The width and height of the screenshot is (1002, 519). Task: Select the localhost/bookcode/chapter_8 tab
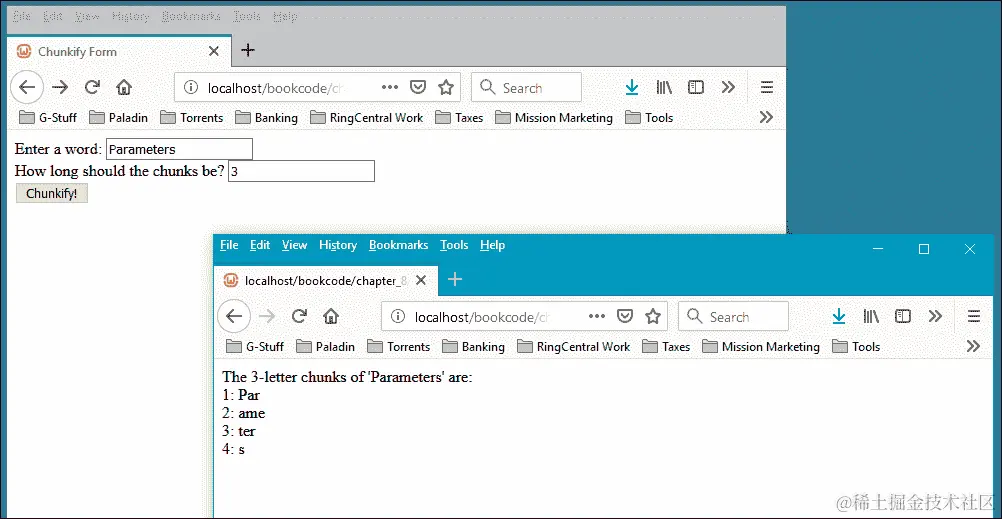(326, 280)
